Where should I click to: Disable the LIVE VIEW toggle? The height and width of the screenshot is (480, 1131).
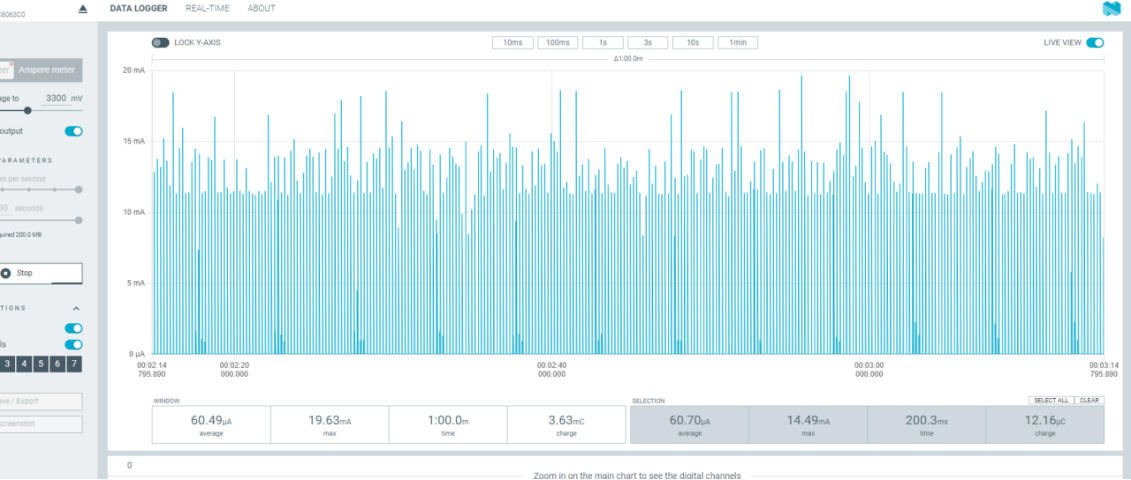1095,43
